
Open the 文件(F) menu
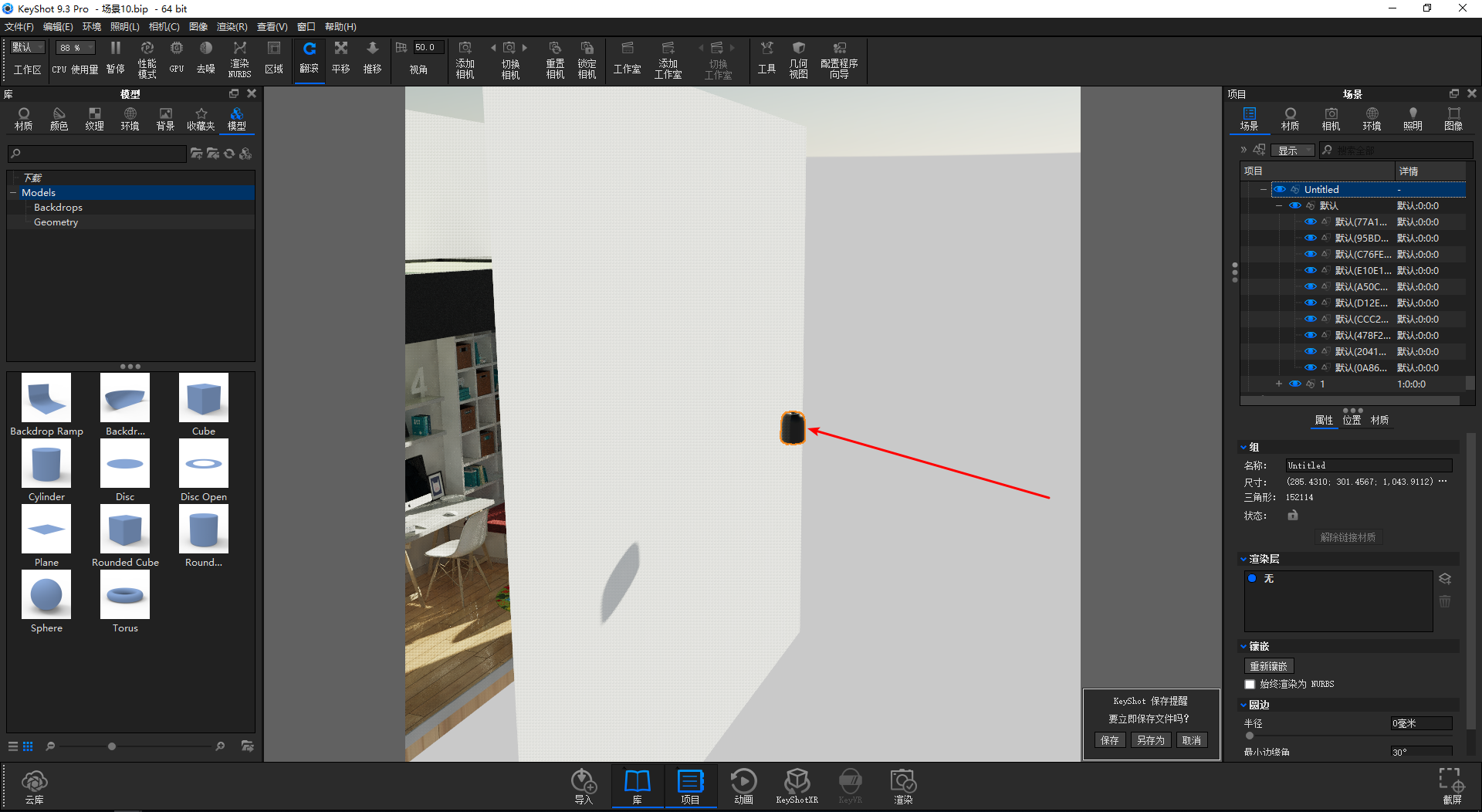pyautogui.click(x=19, y=27)
